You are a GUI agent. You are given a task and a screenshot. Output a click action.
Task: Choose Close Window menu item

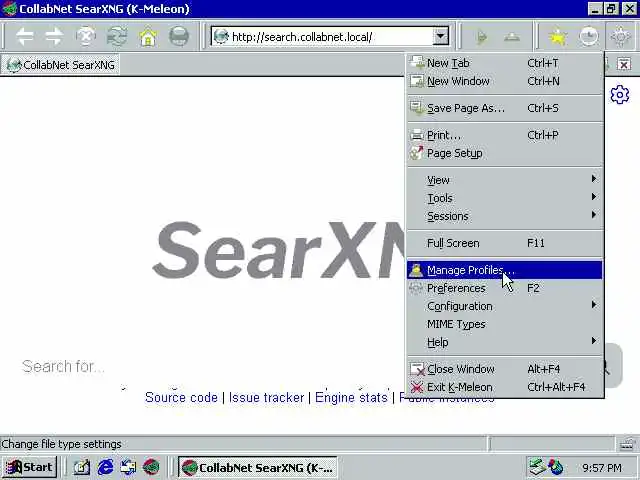pos(505,369)
